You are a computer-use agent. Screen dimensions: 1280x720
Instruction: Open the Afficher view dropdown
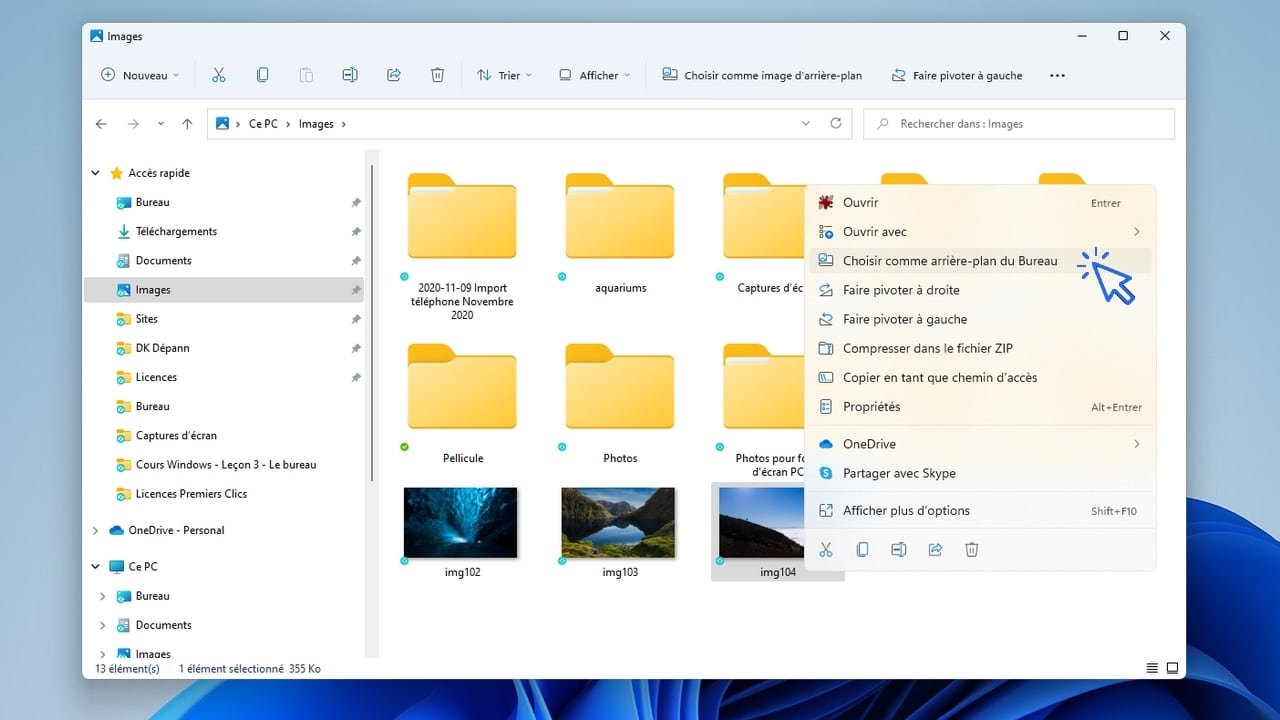click(x=595, y=75)
